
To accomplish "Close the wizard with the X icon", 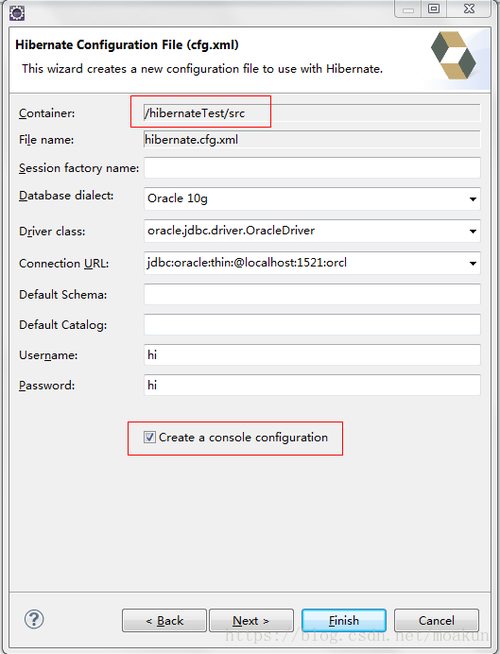I will click(469, 9).
